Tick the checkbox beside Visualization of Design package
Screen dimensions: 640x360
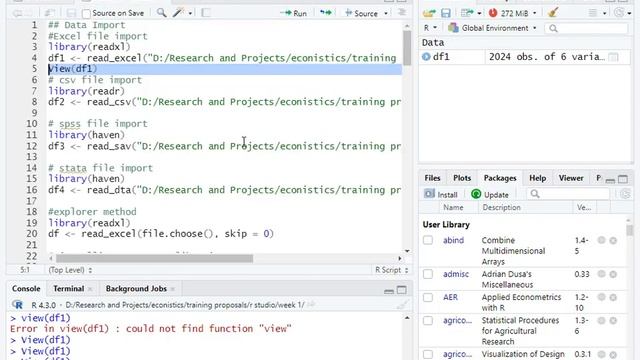coord(428,354)
